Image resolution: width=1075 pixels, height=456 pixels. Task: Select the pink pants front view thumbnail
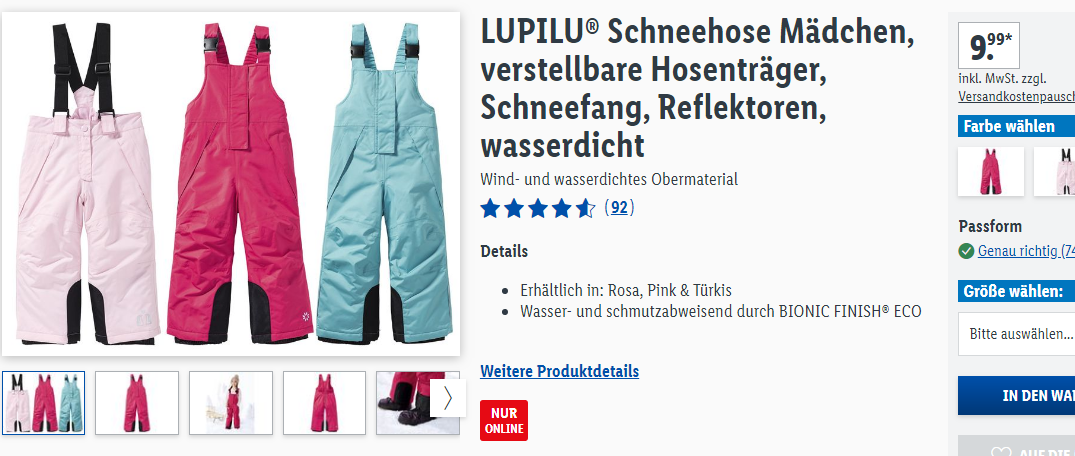[136, 403]
